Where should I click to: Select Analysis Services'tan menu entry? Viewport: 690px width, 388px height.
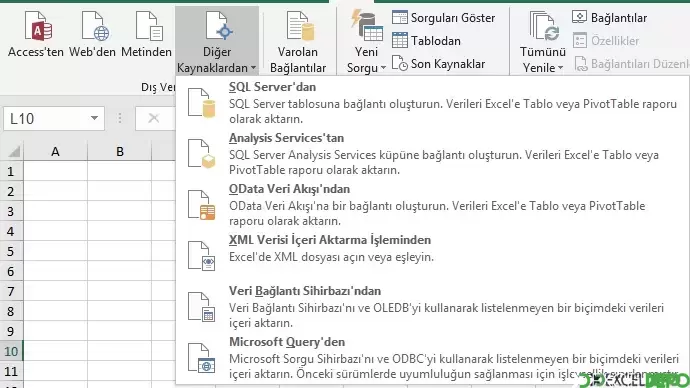(x=432, y=154)
